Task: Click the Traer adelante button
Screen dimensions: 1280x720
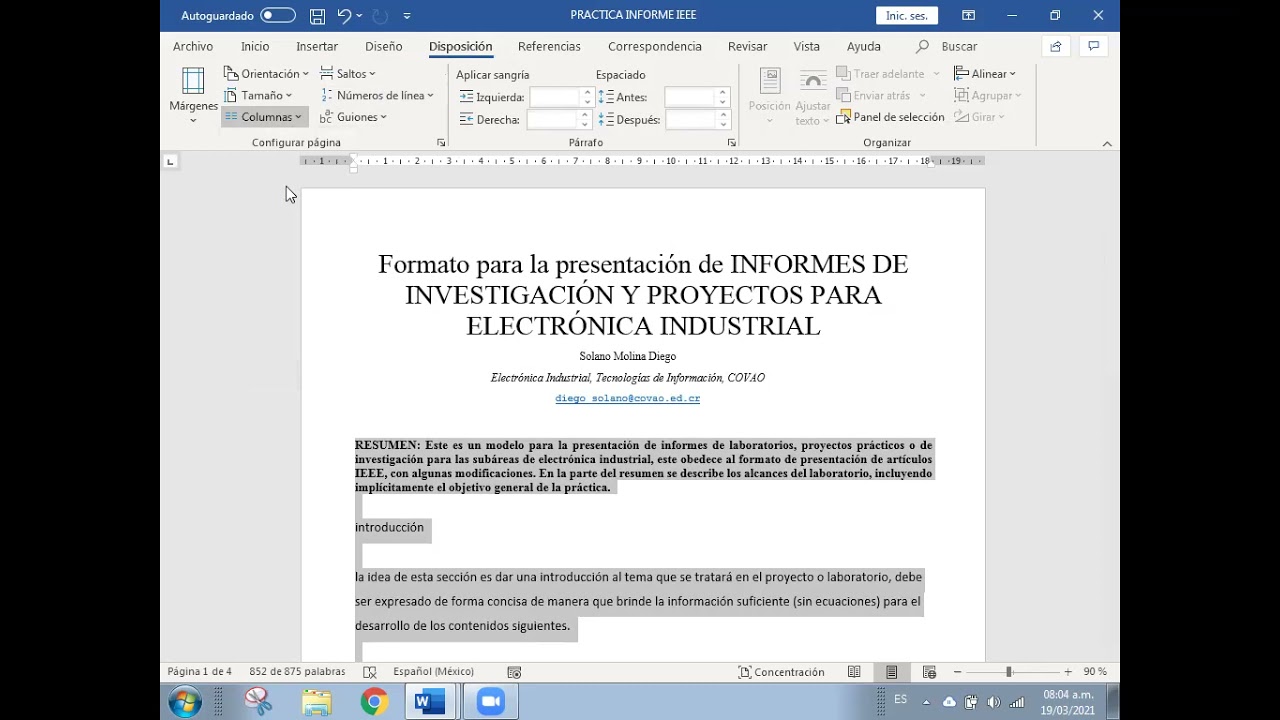Action: coord(880,73)
